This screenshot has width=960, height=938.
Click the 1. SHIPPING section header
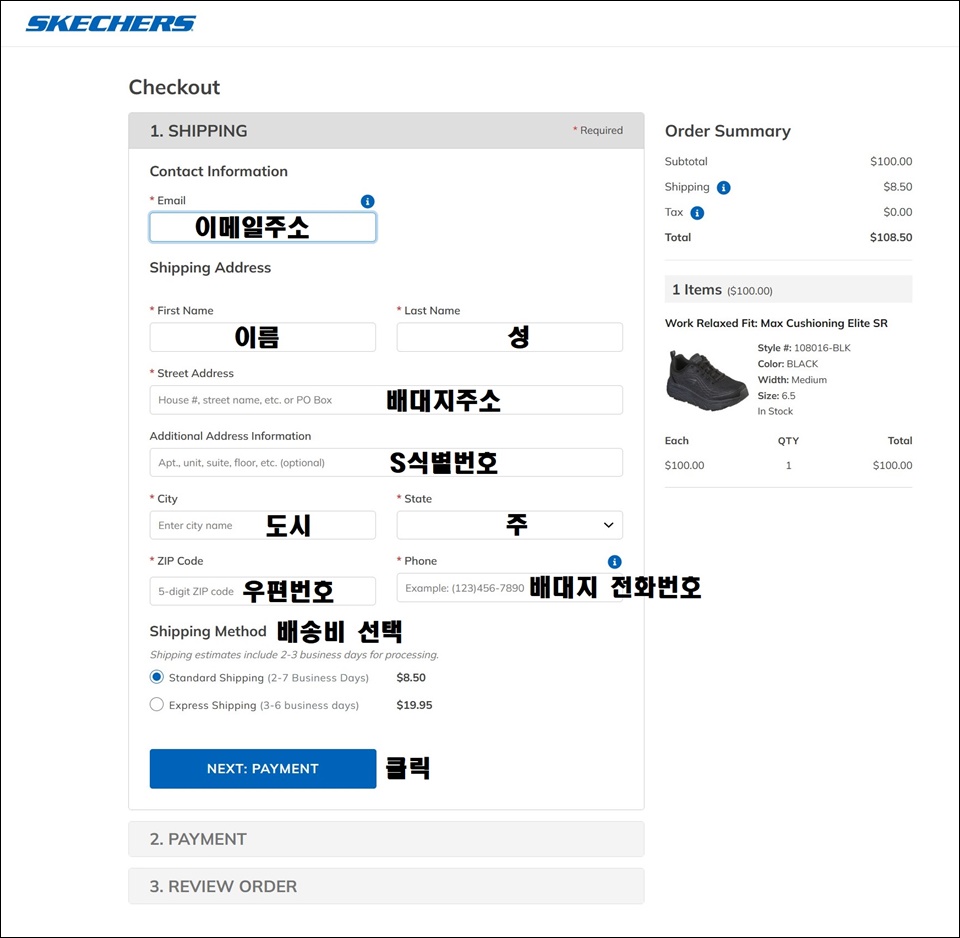(386, 130)
